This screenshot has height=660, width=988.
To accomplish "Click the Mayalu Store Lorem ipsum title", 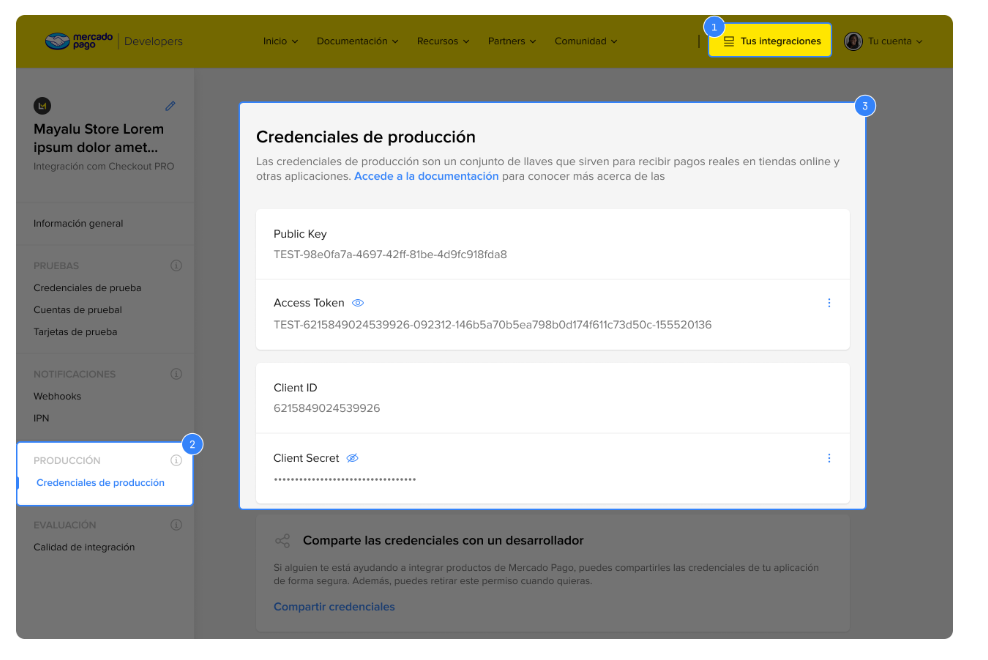I will click(x=98, y=138).
